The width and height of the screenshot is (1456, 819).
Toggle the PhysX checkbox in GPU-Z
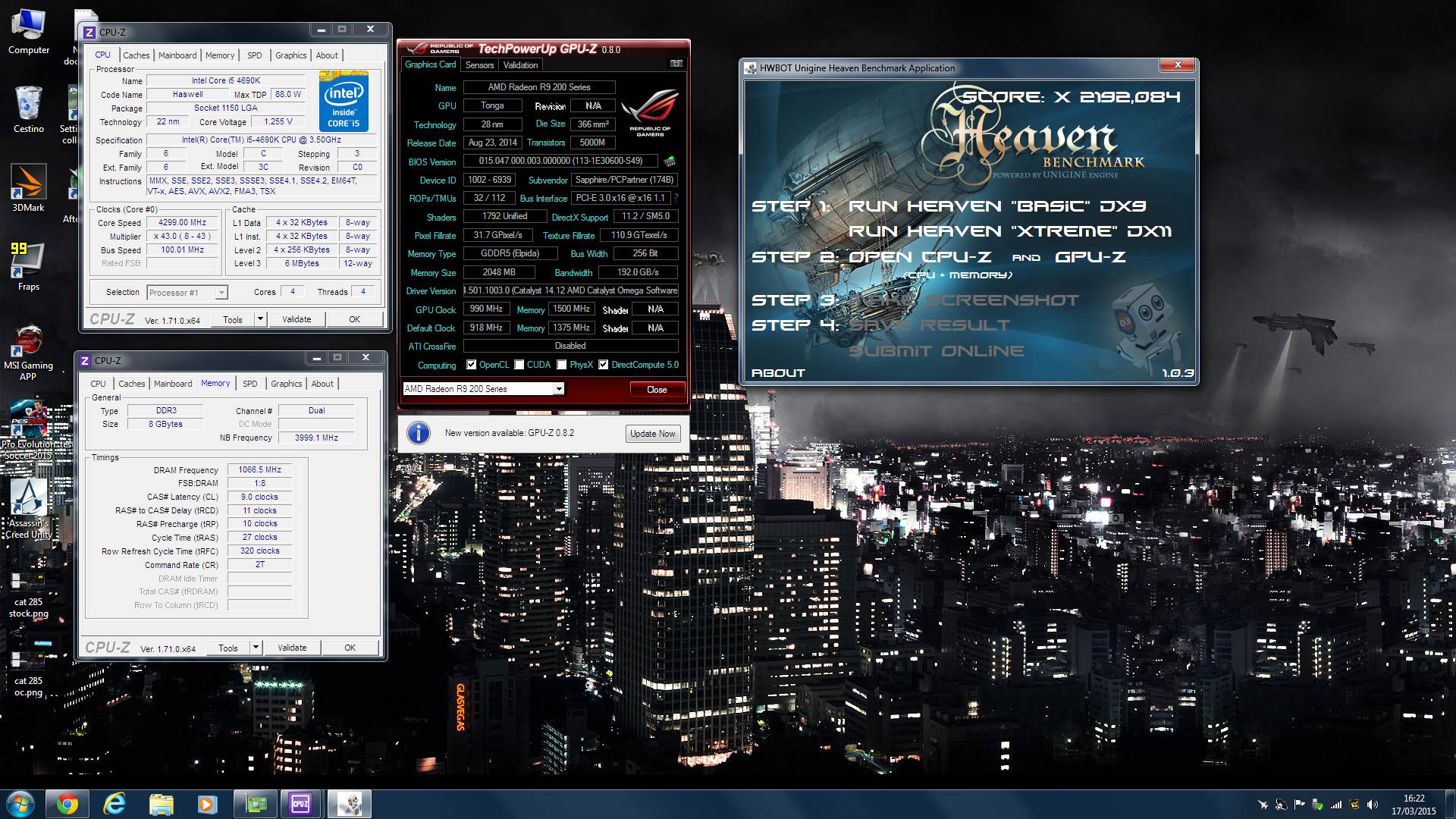click(x=562, y=365)
